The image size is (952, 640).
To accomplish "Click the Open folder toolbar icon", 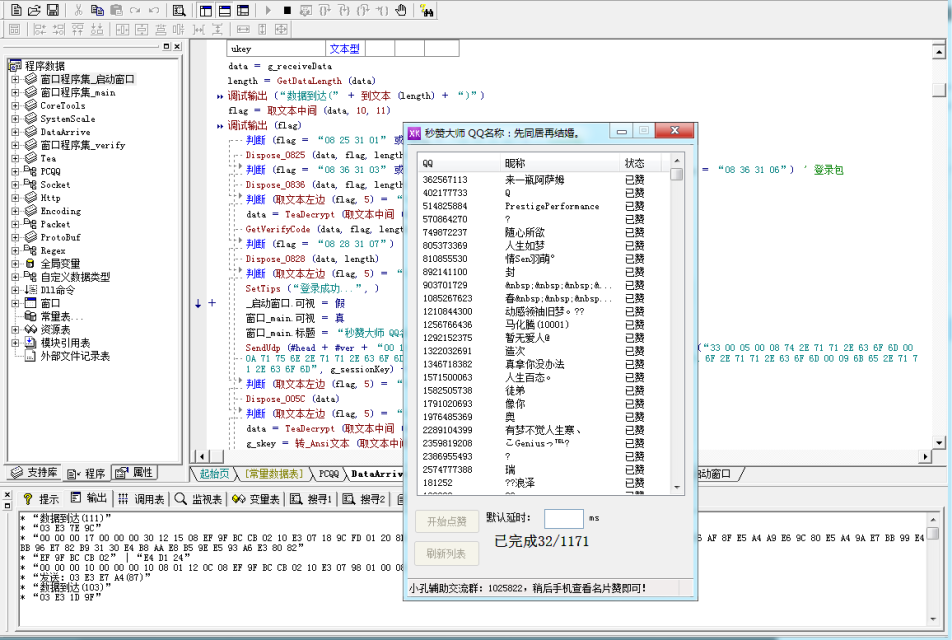I will click(x=35, y=10).
